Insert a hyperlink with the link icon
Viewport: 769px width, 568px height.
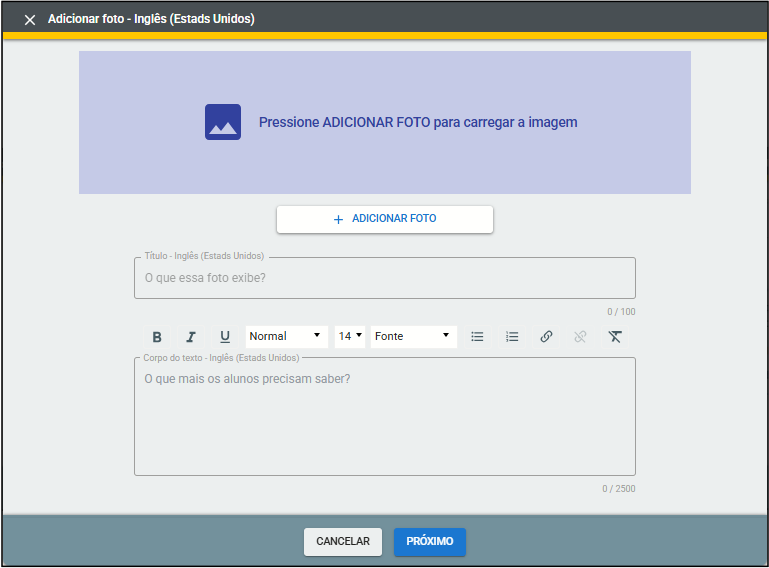coord(546,337)
